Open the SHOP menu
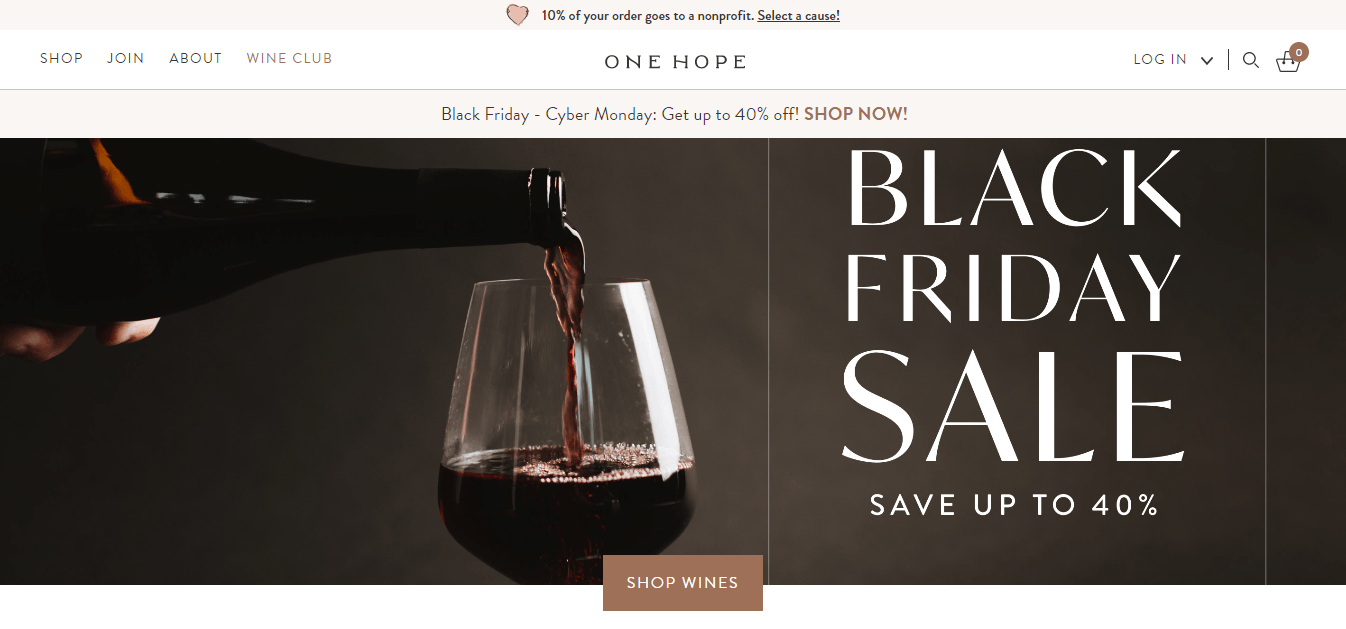The width and height of the screenshot is (1346, 629). 61,59
